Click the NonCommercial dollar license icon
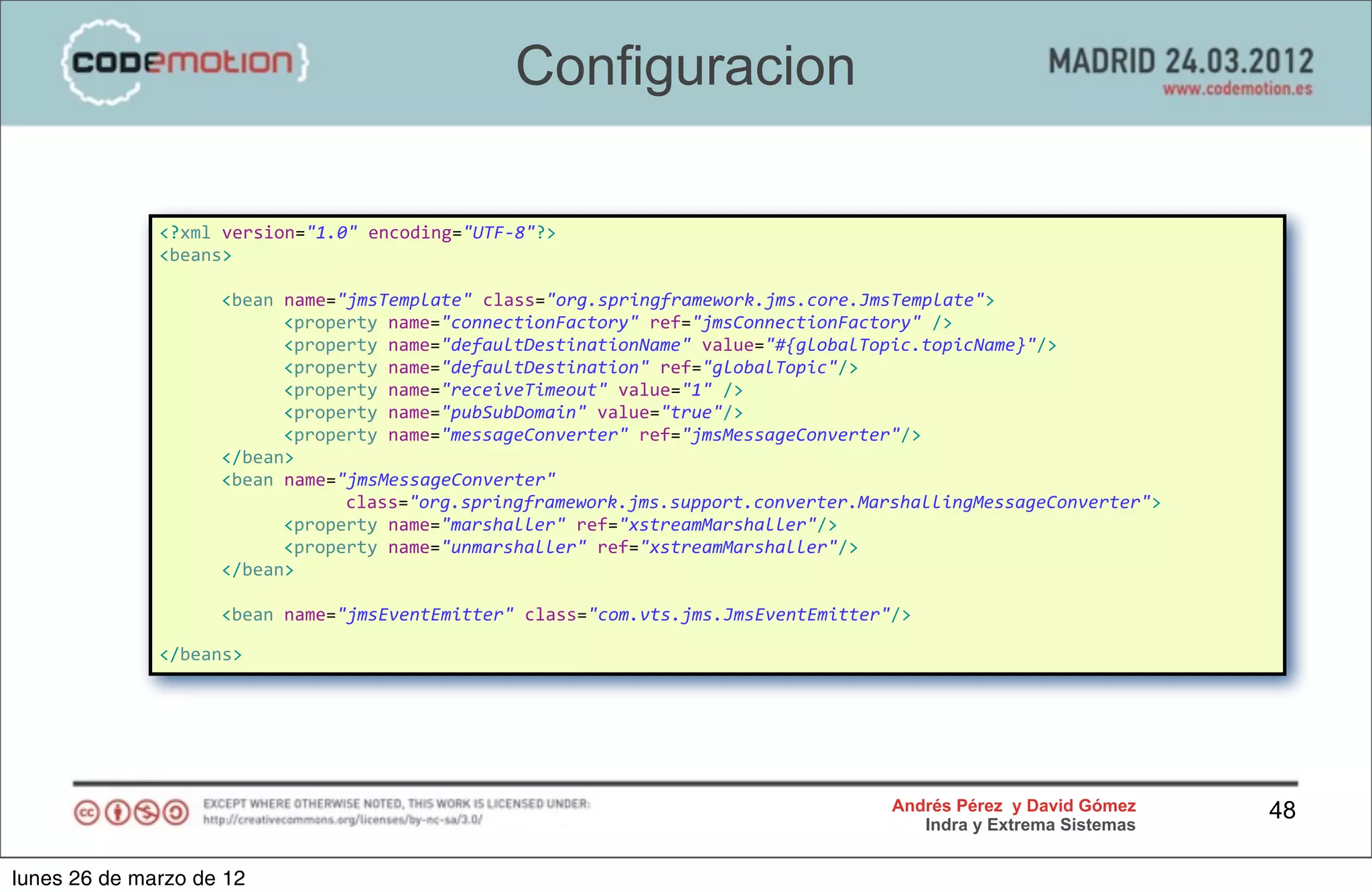The height and width of the screenshot is (892, 1372). 147,813
